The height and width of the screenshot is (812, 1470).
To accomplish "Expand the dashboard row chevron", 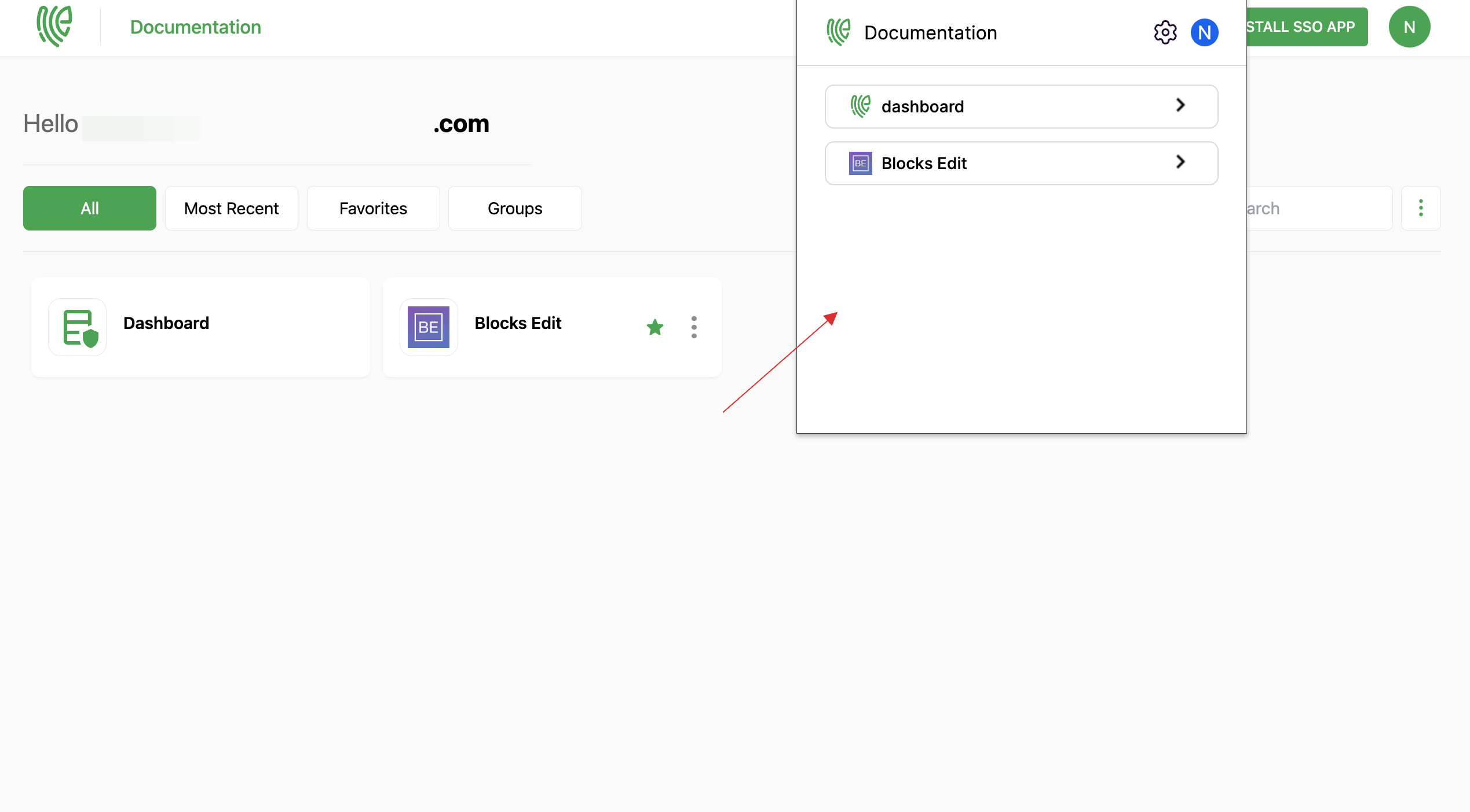I will [x=1180, y=105].
